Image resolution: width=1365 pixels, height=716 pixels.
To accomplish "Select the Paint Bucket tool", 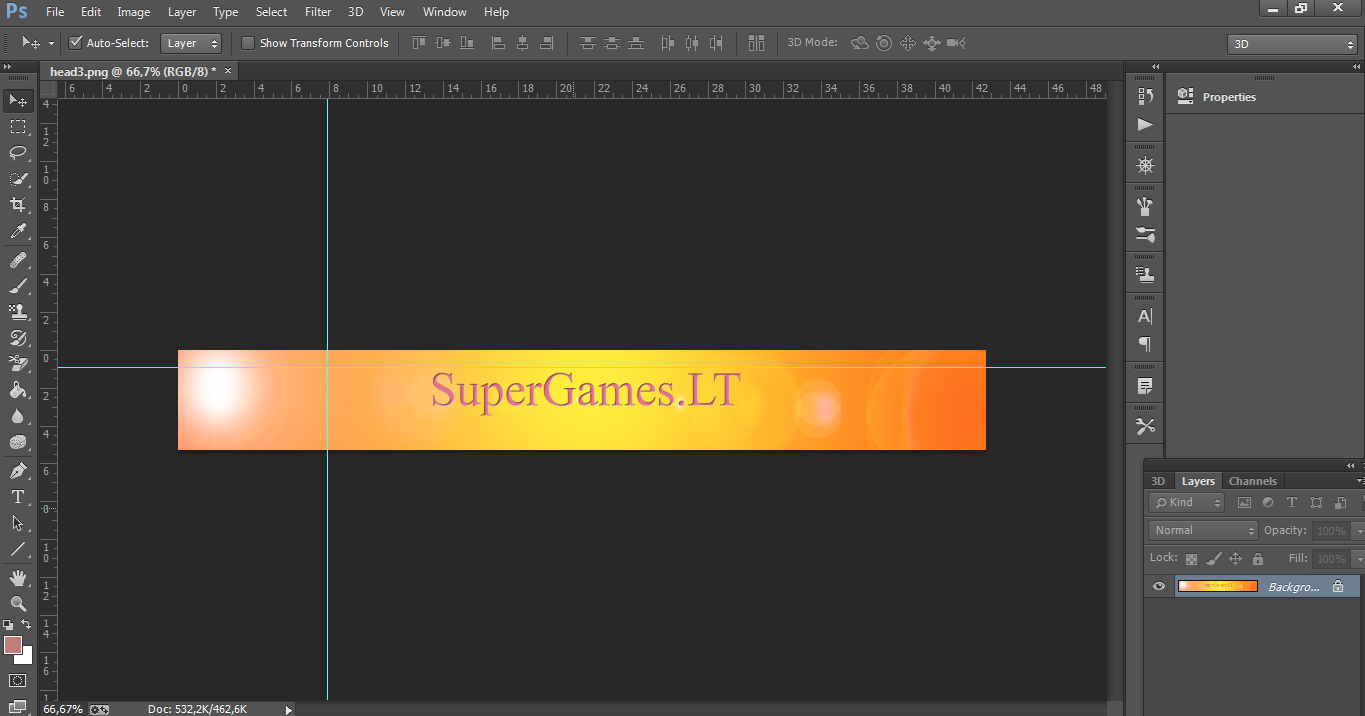I will (18, 390).
